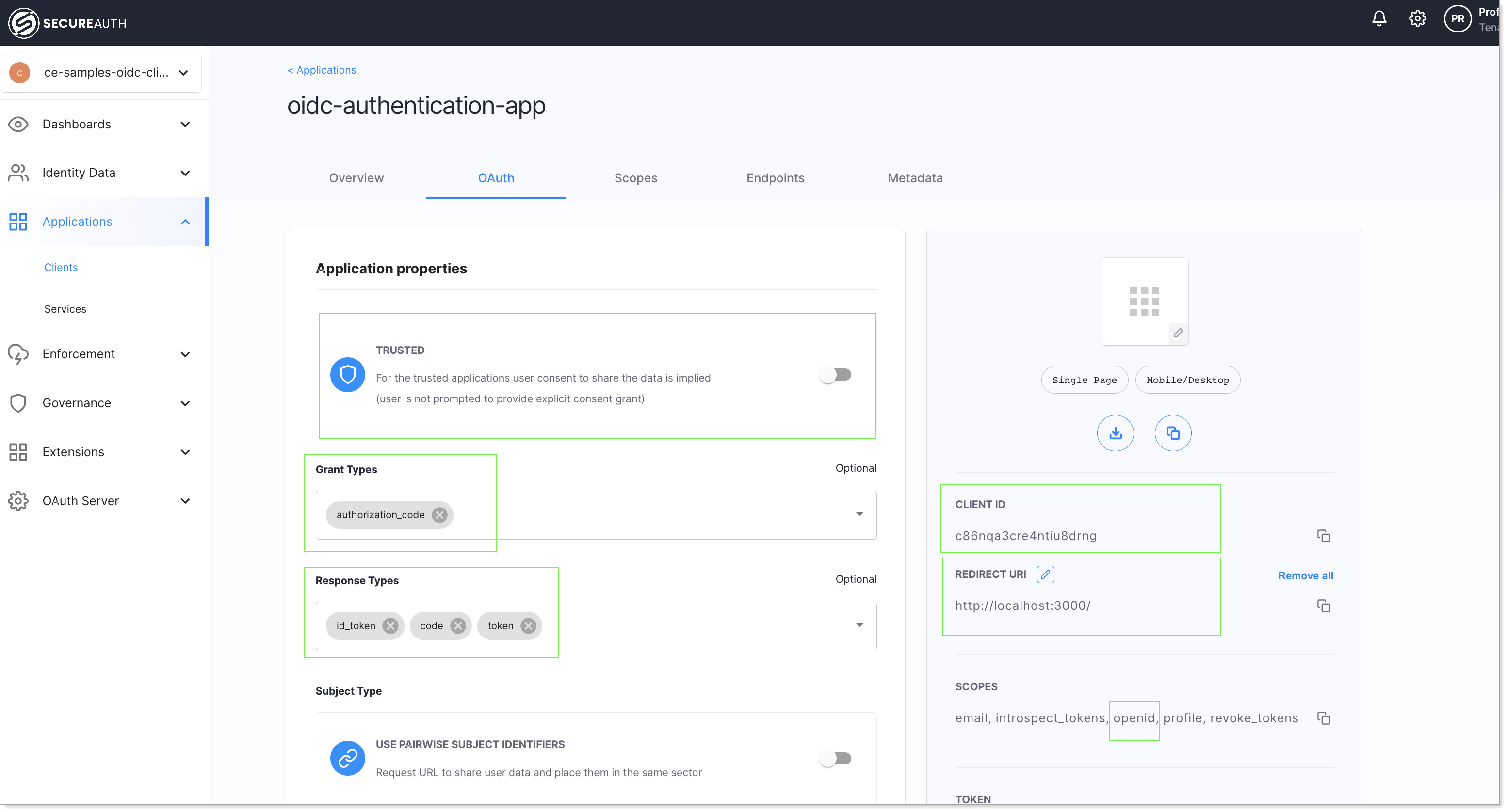This screenshot has height=812, width=1507.
Task: Remove the token response type chip
Action: [528, 625]
